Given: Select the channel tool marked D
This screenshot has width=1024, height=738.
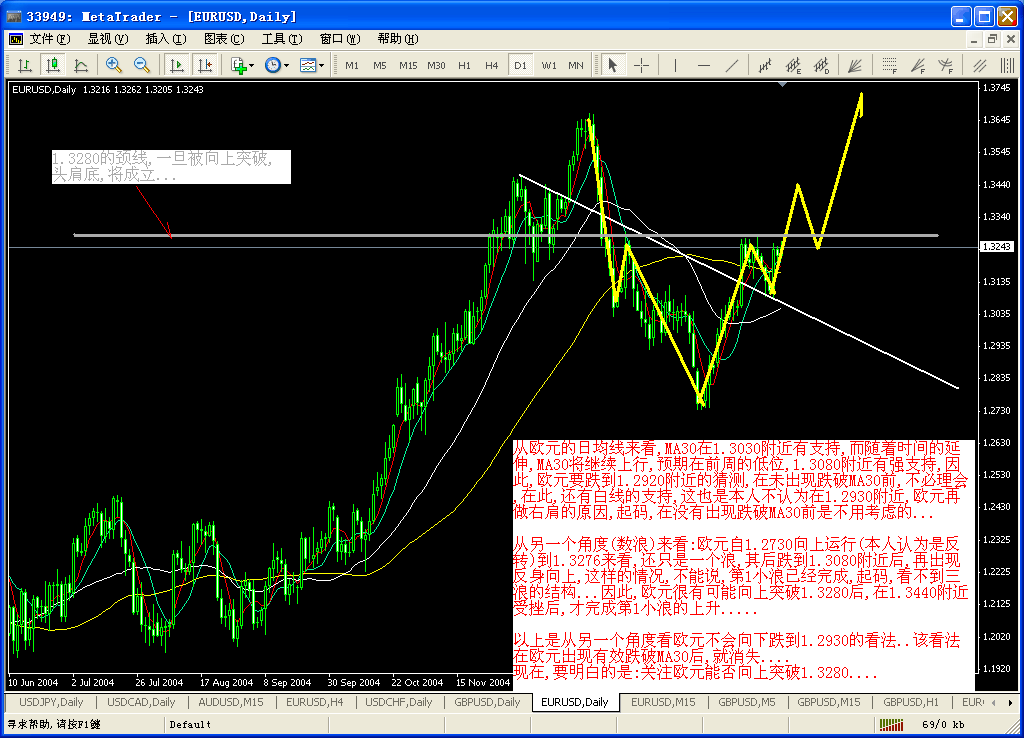Looking at the screenshot, I should [x=822, y=65].
